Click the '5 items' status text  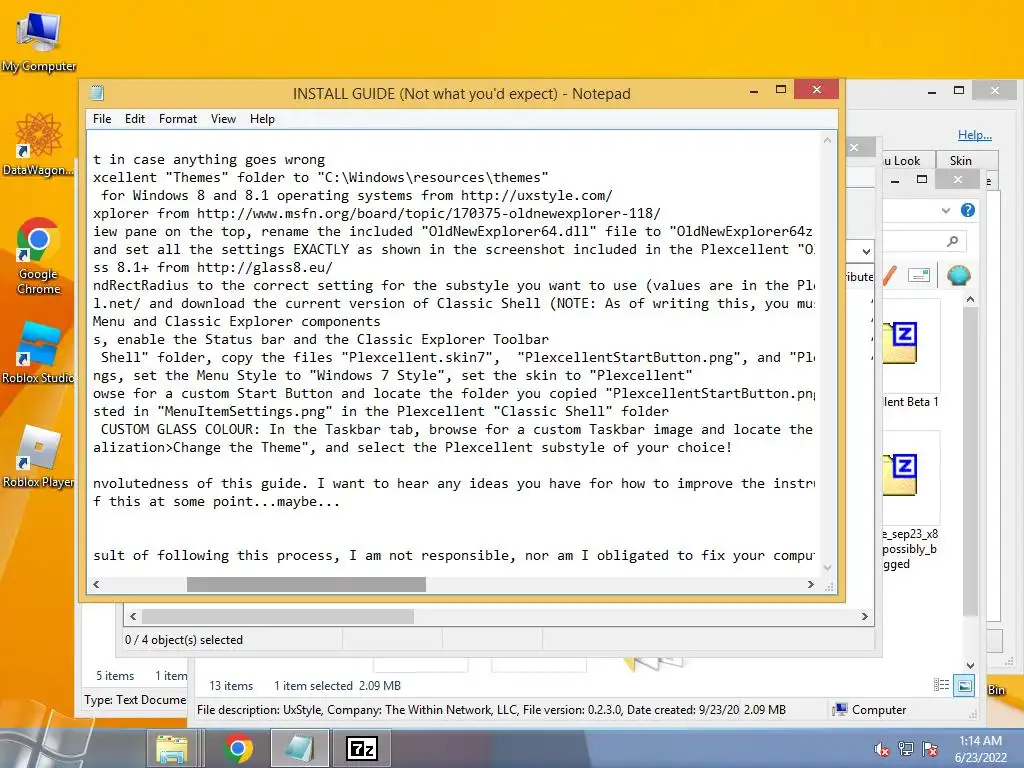pyautogui.click(x=115, y=676)
